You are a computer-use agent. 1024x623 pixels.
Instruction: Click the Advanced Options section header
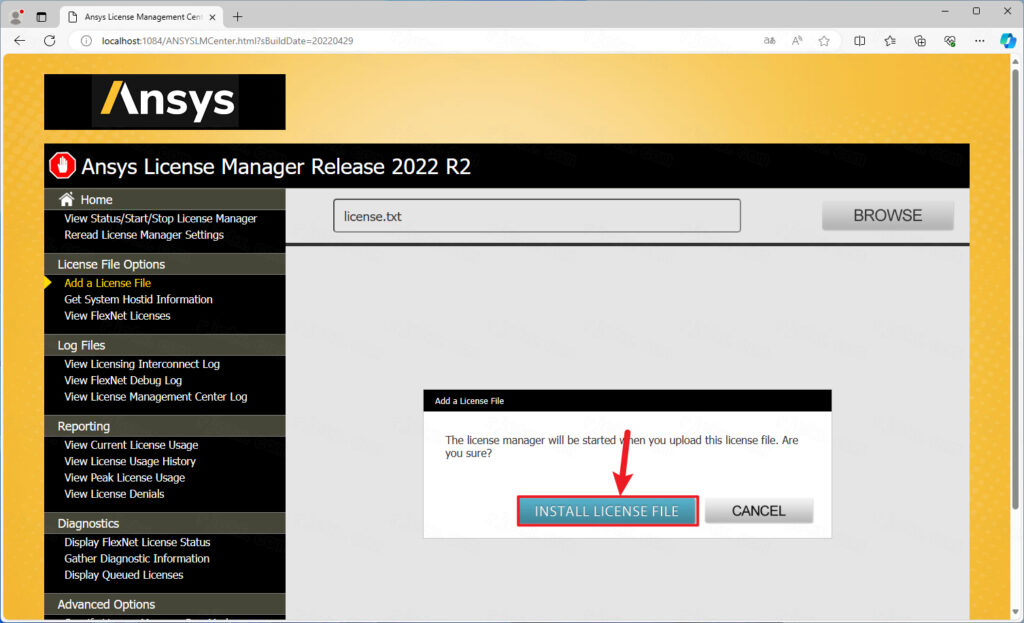tap(165, 605)
